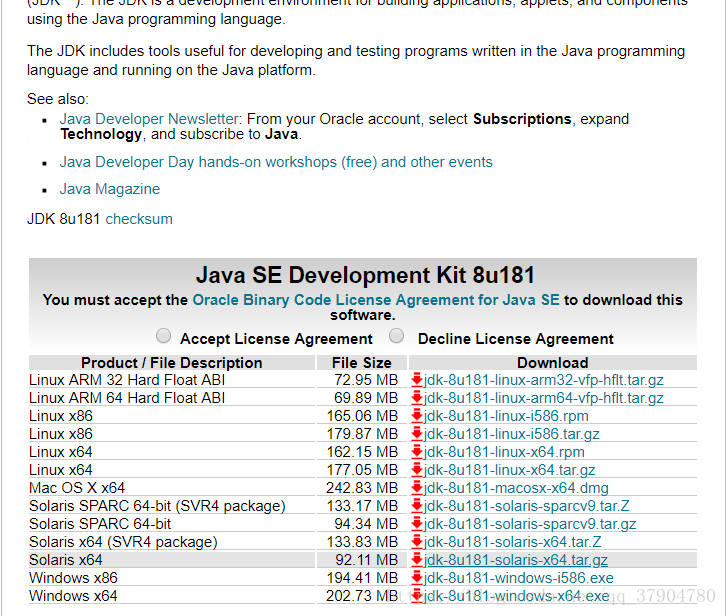The height and width of the screenshot is (616, 727).
Task: Click red download arrow for linux-arm32-vfp-hflt.tar.gz
Action: point(417,380)
